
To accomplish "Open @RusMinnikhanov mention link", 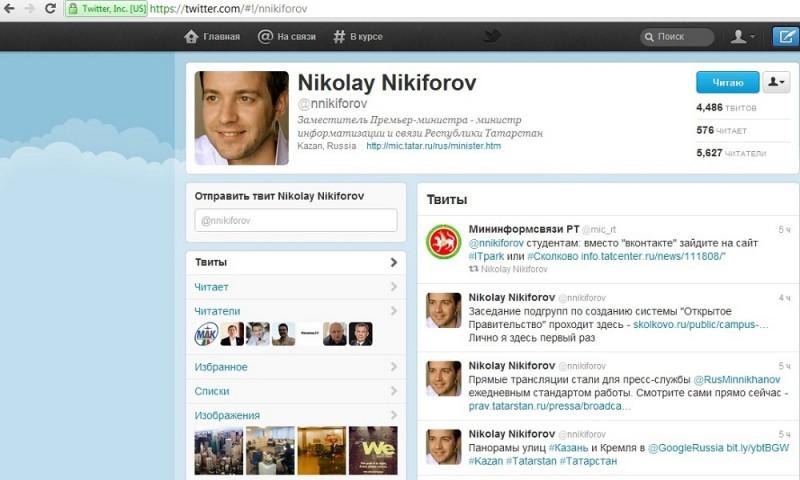I will coord(737,380).
